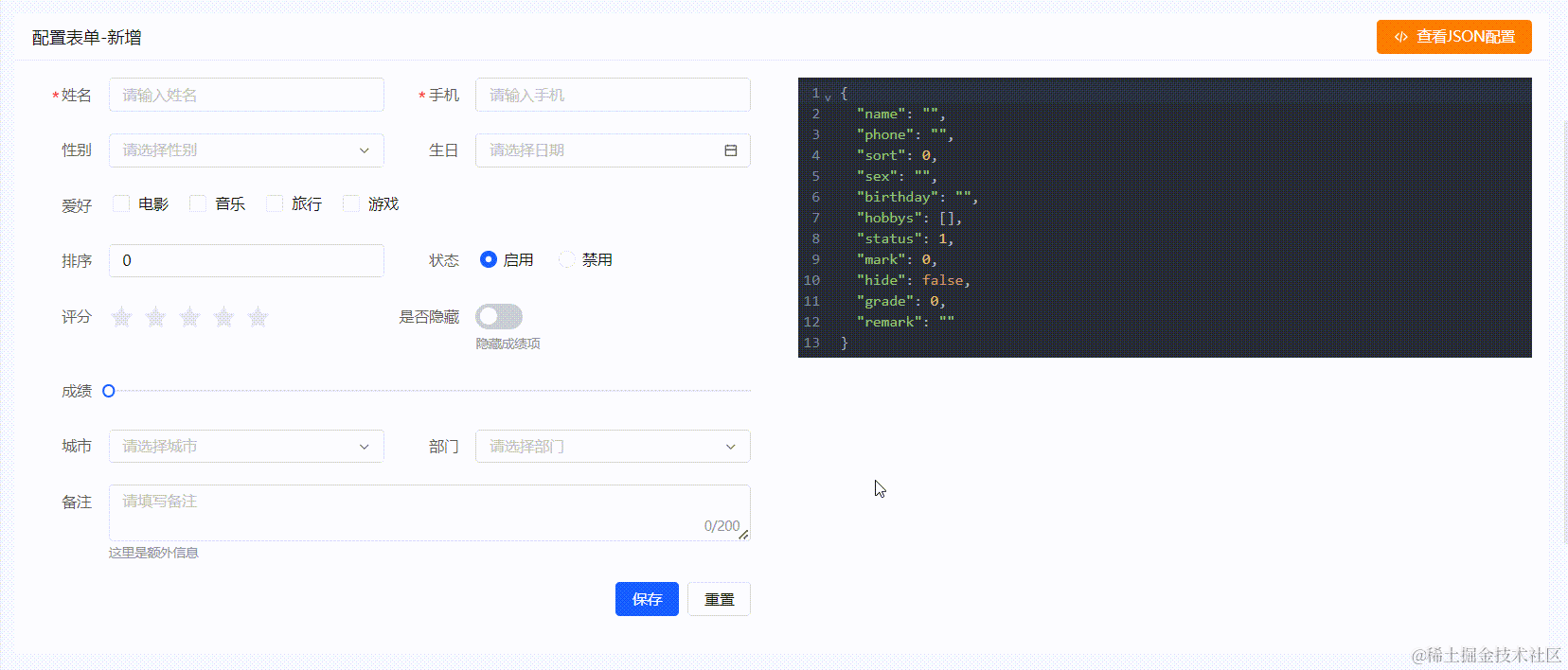The height and width of the screenshot is (670, 1568).
Task: Focus the 排序 number input
Action: point(246,260)
